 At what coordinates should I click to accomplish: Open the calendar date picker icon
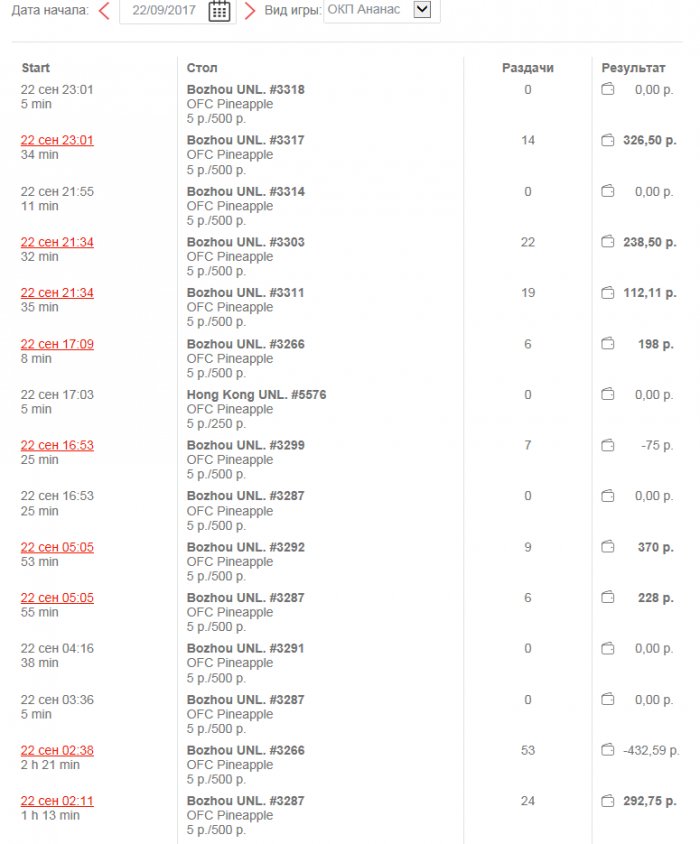pyautogui.click(x=219, y=11)
